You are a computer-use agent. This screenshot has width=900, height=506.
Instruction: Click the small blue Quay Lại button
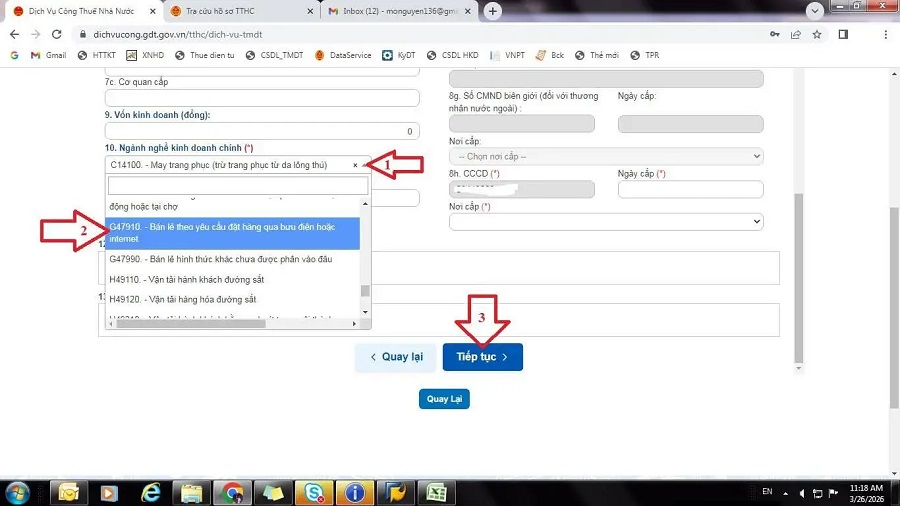coord(444,399)
